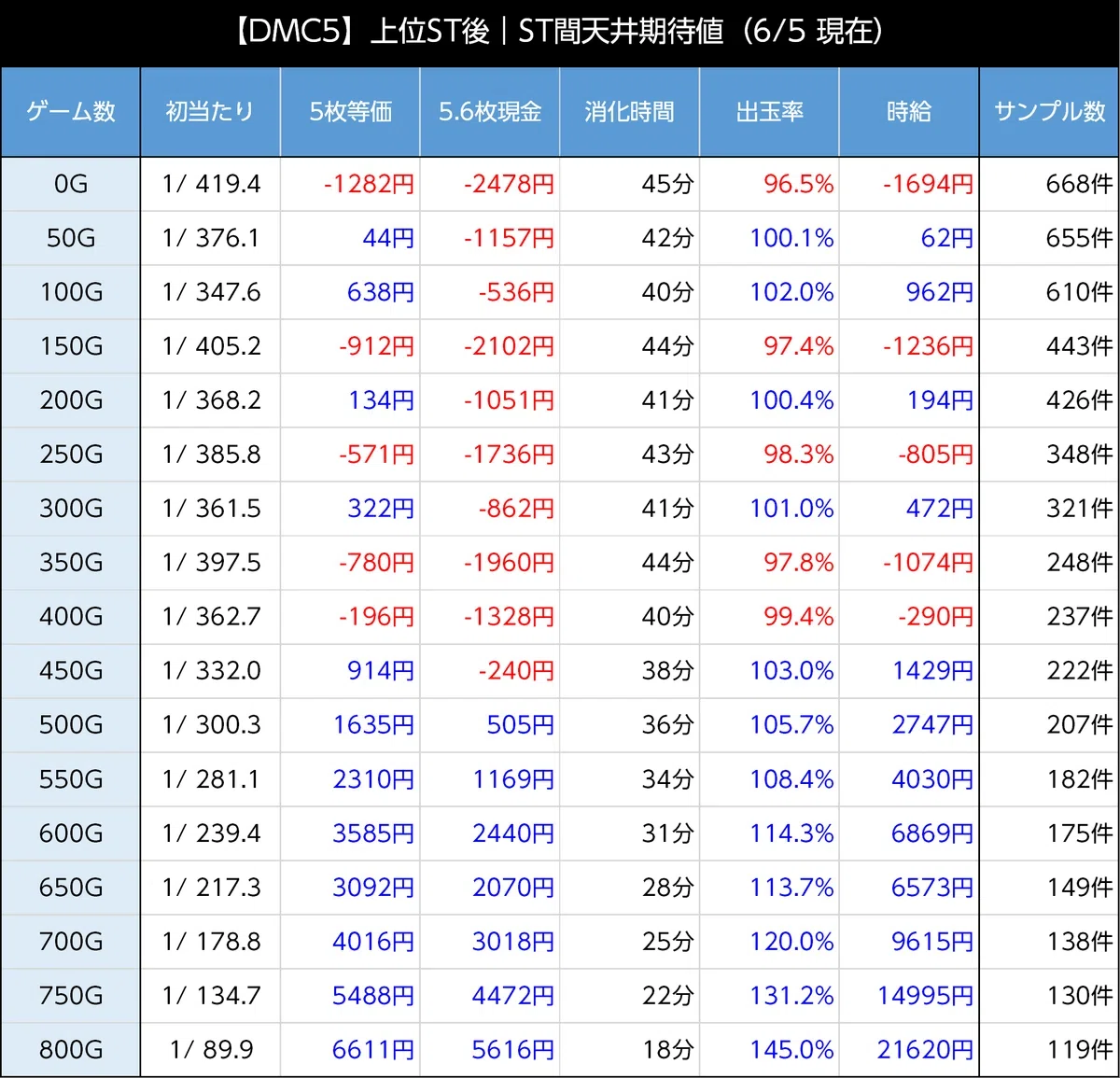Click the 3585円 value cell
The height and width of the screenshot is (1078, 1120).
point(350,833)
